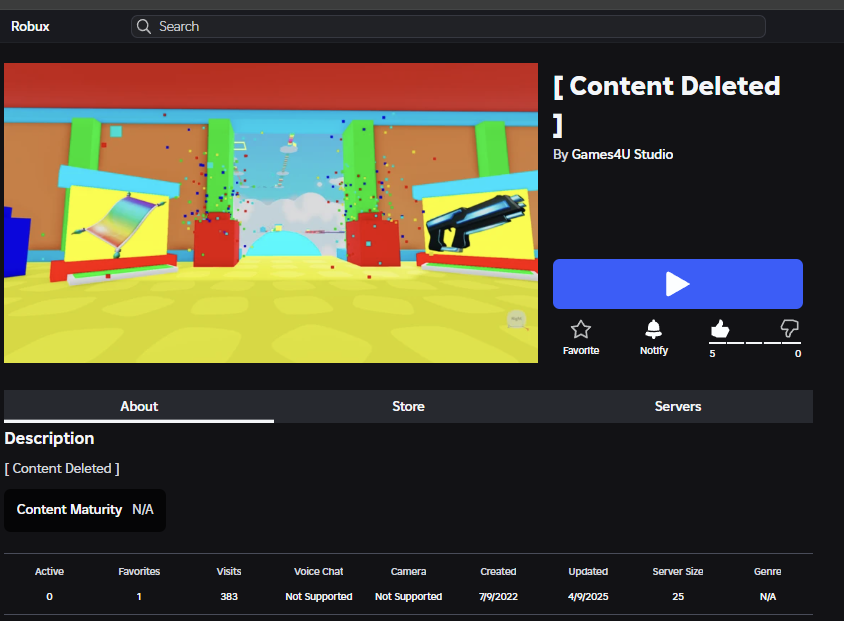The width and height of the screenshot is (844, 621).
Task: Click the Favorites count 1
Action: (x=139, y=596)
